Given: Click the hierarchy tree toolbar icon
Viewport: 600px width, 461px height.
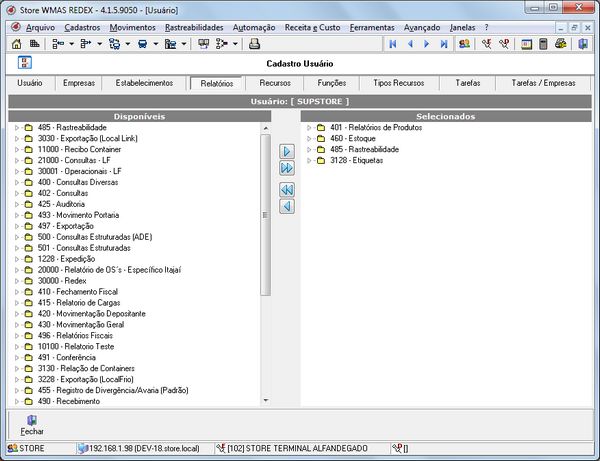Looking at the screenshot, I should 58,44.
